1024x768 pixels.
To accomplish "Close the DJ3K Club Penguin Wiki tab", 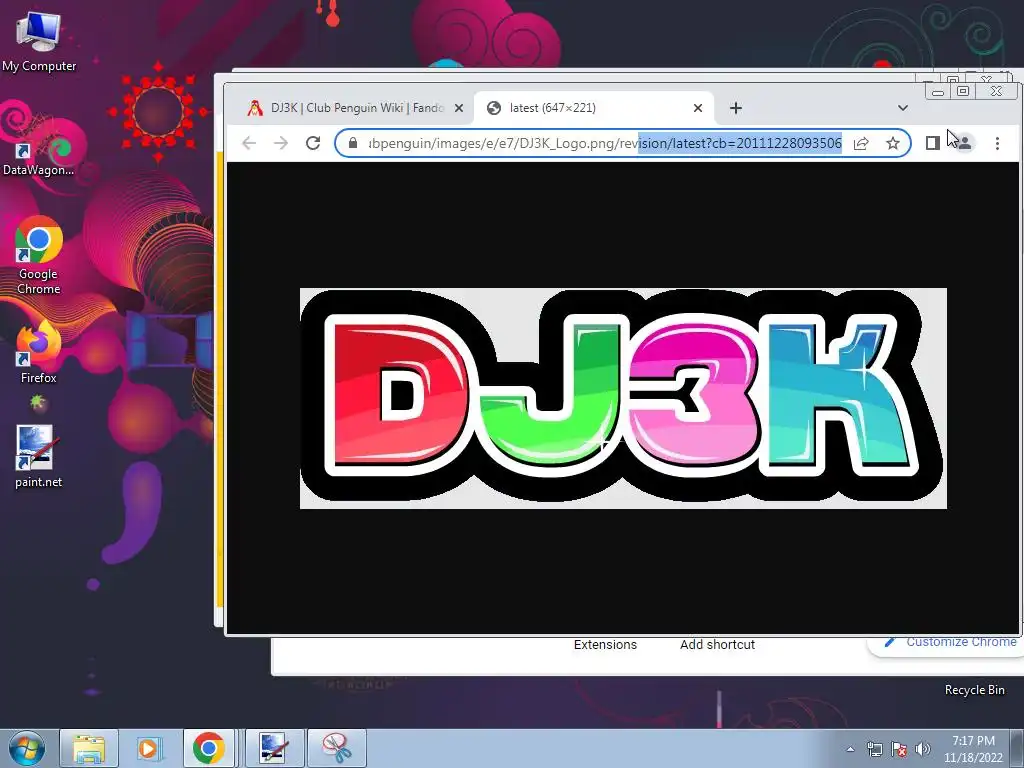I will pyautogui.click(x=459, y=108).
